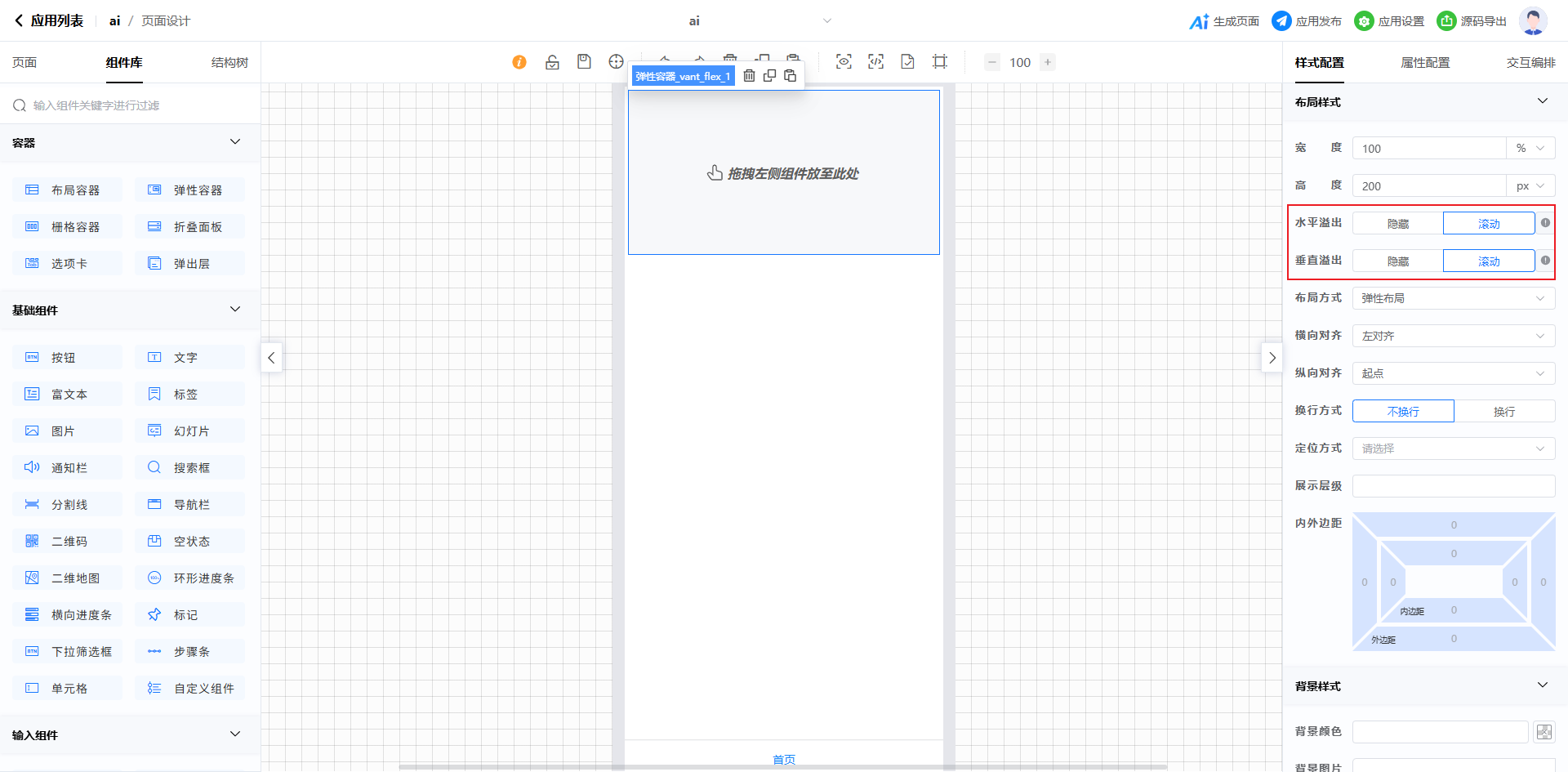Switch to the 结构树 tab
This screenshot has width=1568, height=772.
point(229,63)
